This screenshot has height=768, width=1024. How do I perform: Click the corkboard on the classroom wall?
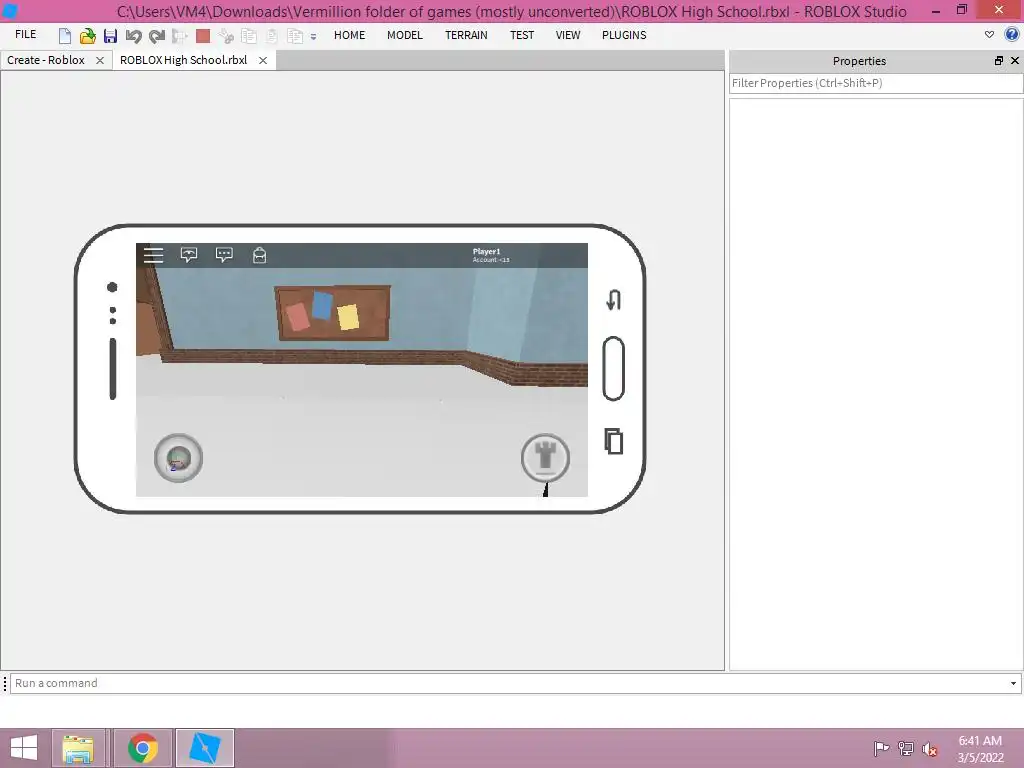(333, 313)
